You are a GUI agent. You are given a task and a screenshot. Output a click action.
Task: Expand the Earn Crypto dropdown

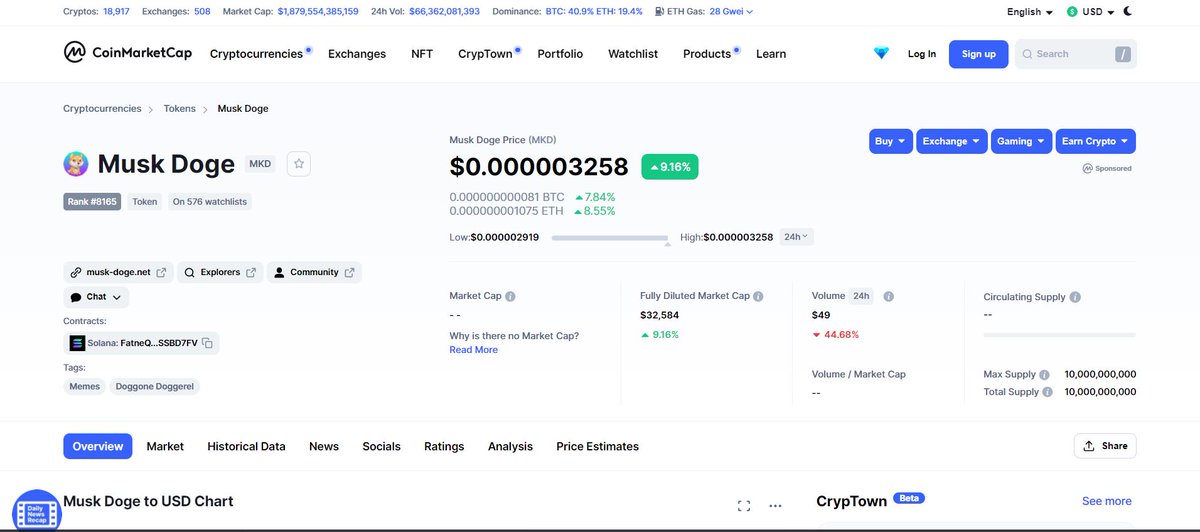pos(1095,141)
